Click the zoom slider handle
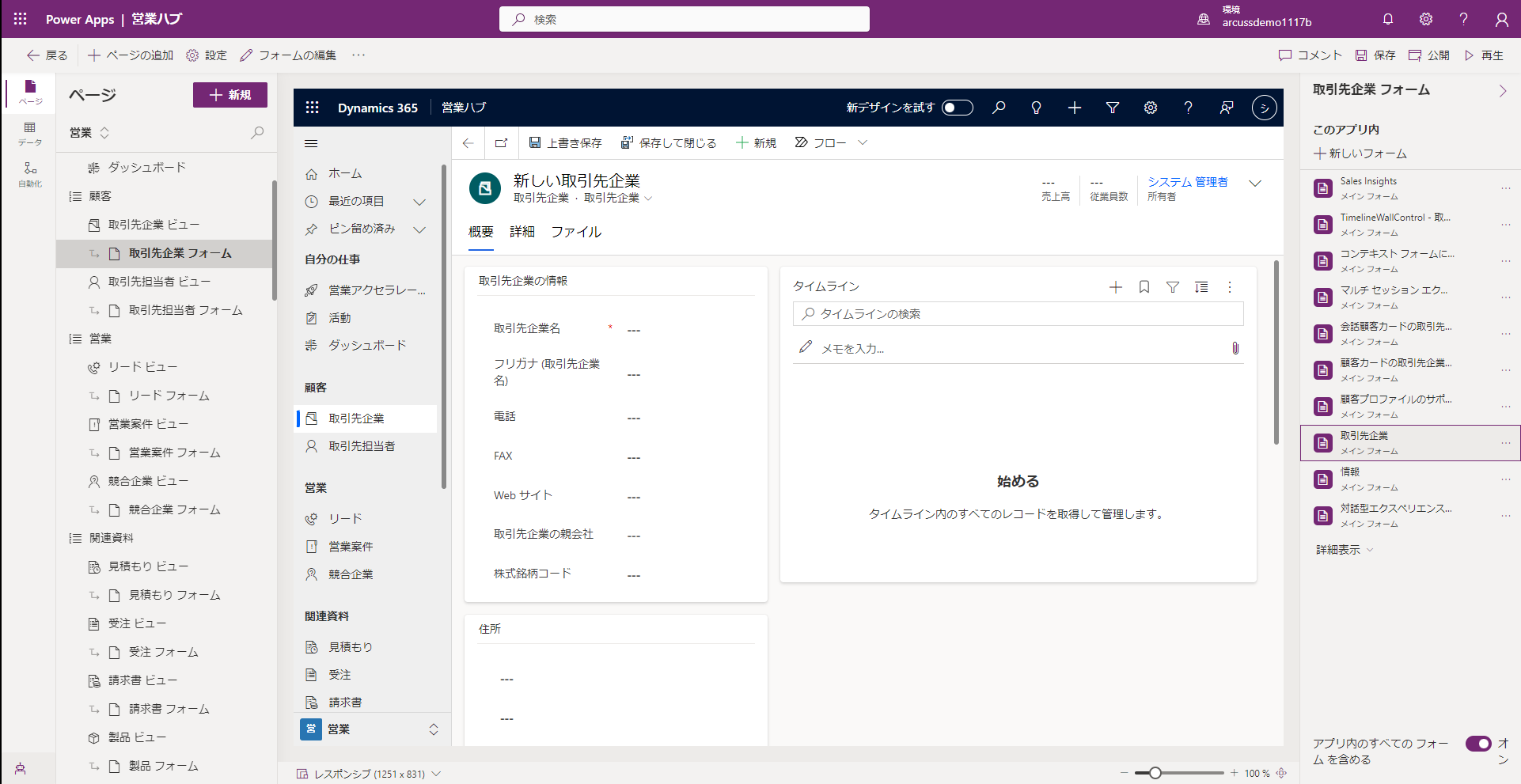This screenshot has width=1521, height=784. point(1155,773)
